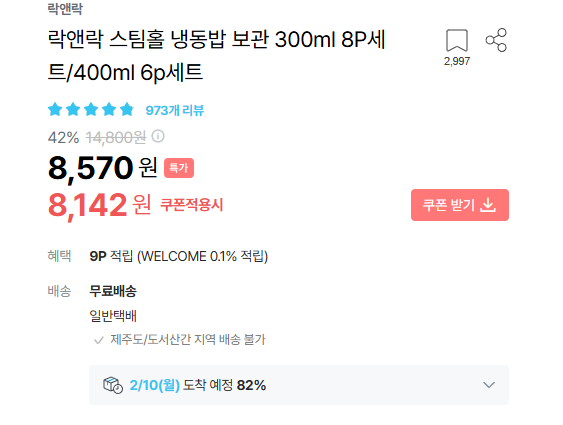This screenshot has width=563, height=425.
Task: Click the red 특가 badge
Action: pos(179,168)
